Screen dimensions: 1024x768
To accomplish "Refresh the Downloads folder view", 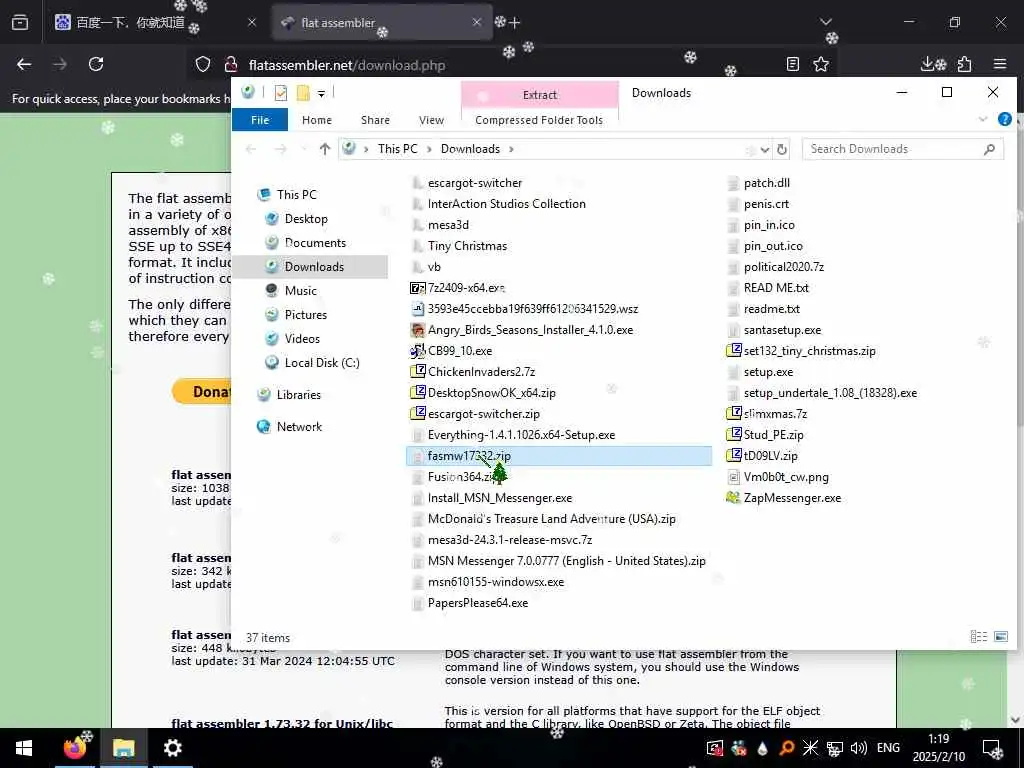I will click(782, 150).
